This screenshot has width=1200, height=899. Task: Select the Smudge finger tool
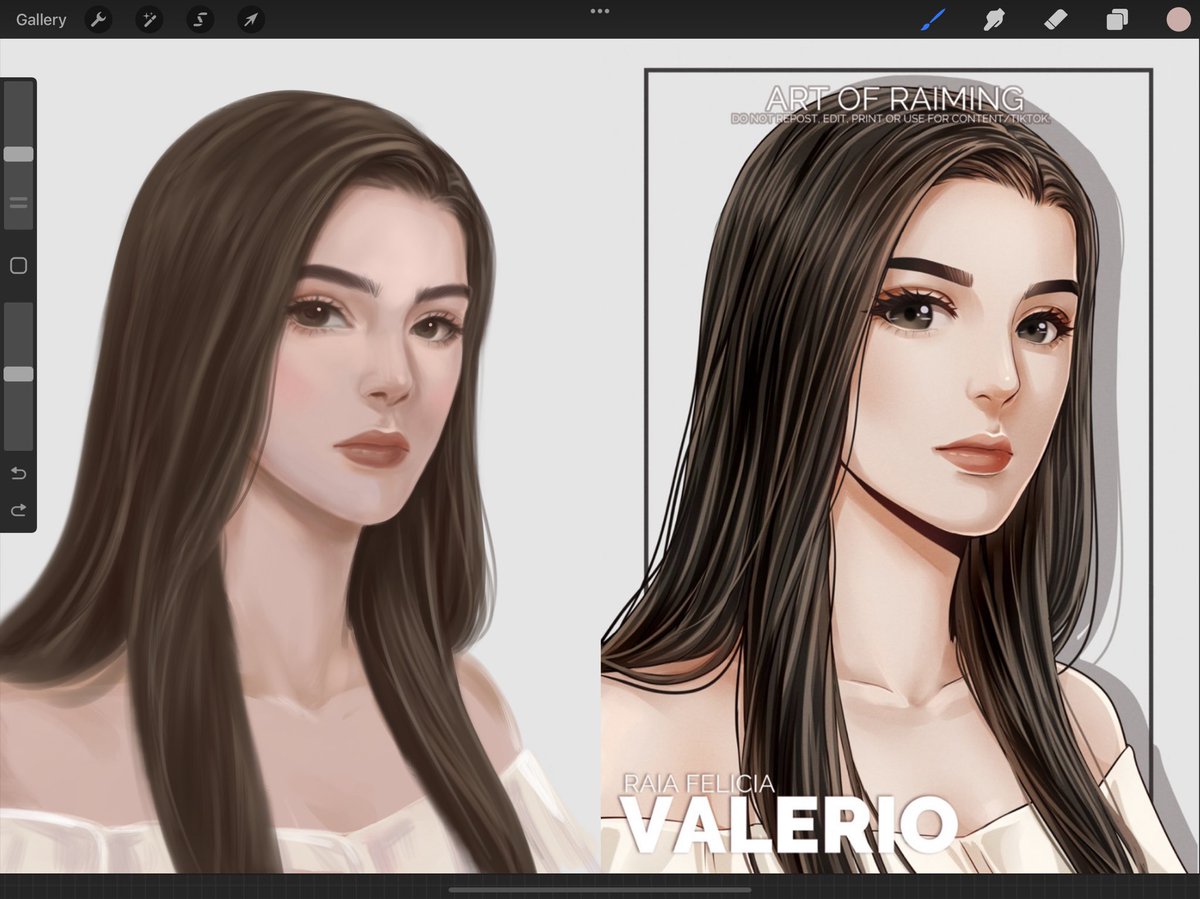click(993, 19)
